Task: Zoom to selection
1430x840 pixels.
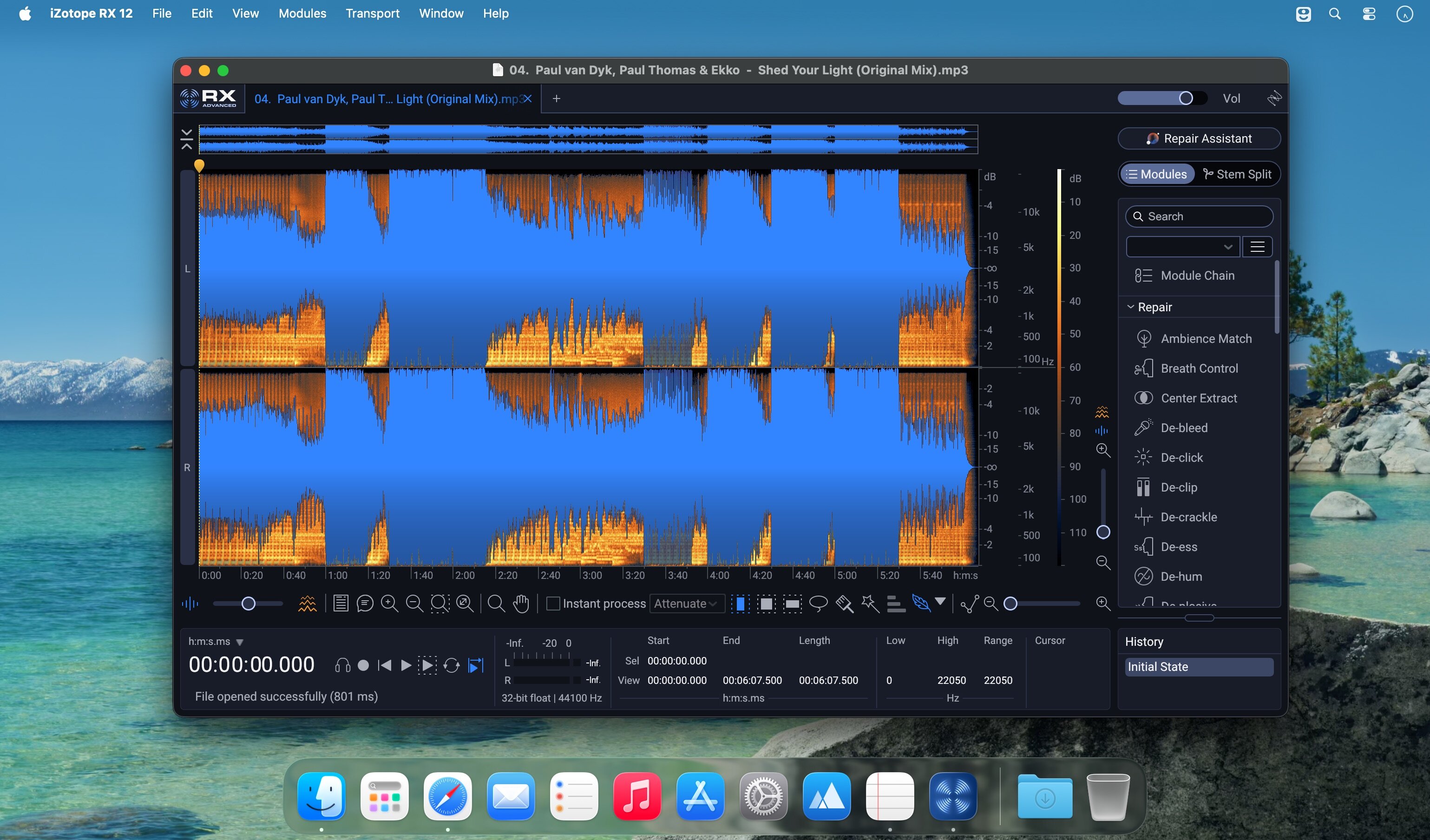Action: click(440, 604)
